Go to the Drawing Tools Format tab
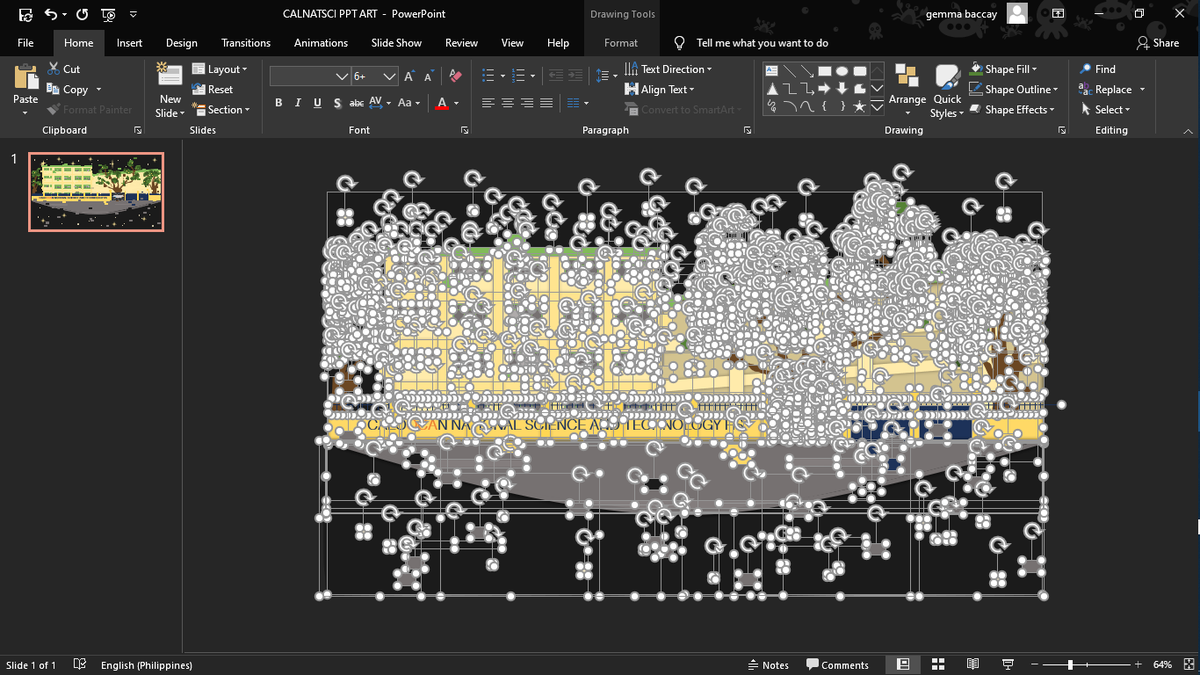1200x675 pixels. (x=621, y=43)
